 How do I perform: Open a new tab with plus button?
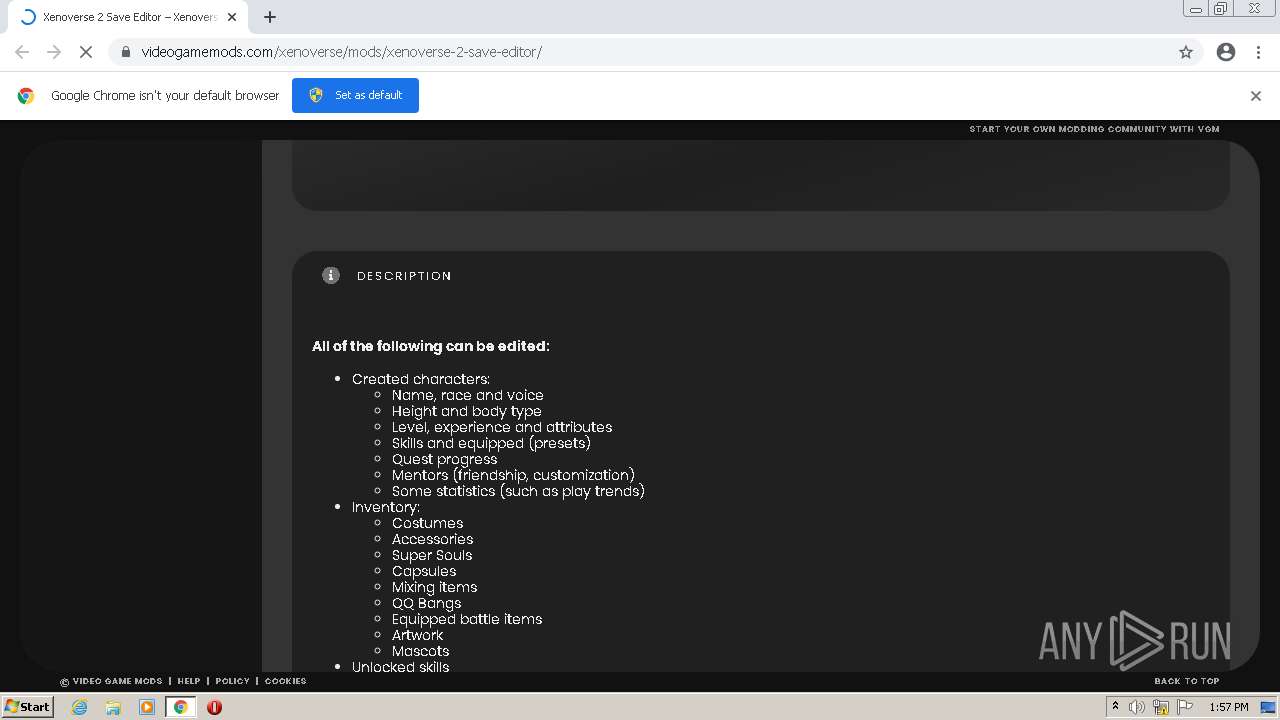(x=270, y=17)
